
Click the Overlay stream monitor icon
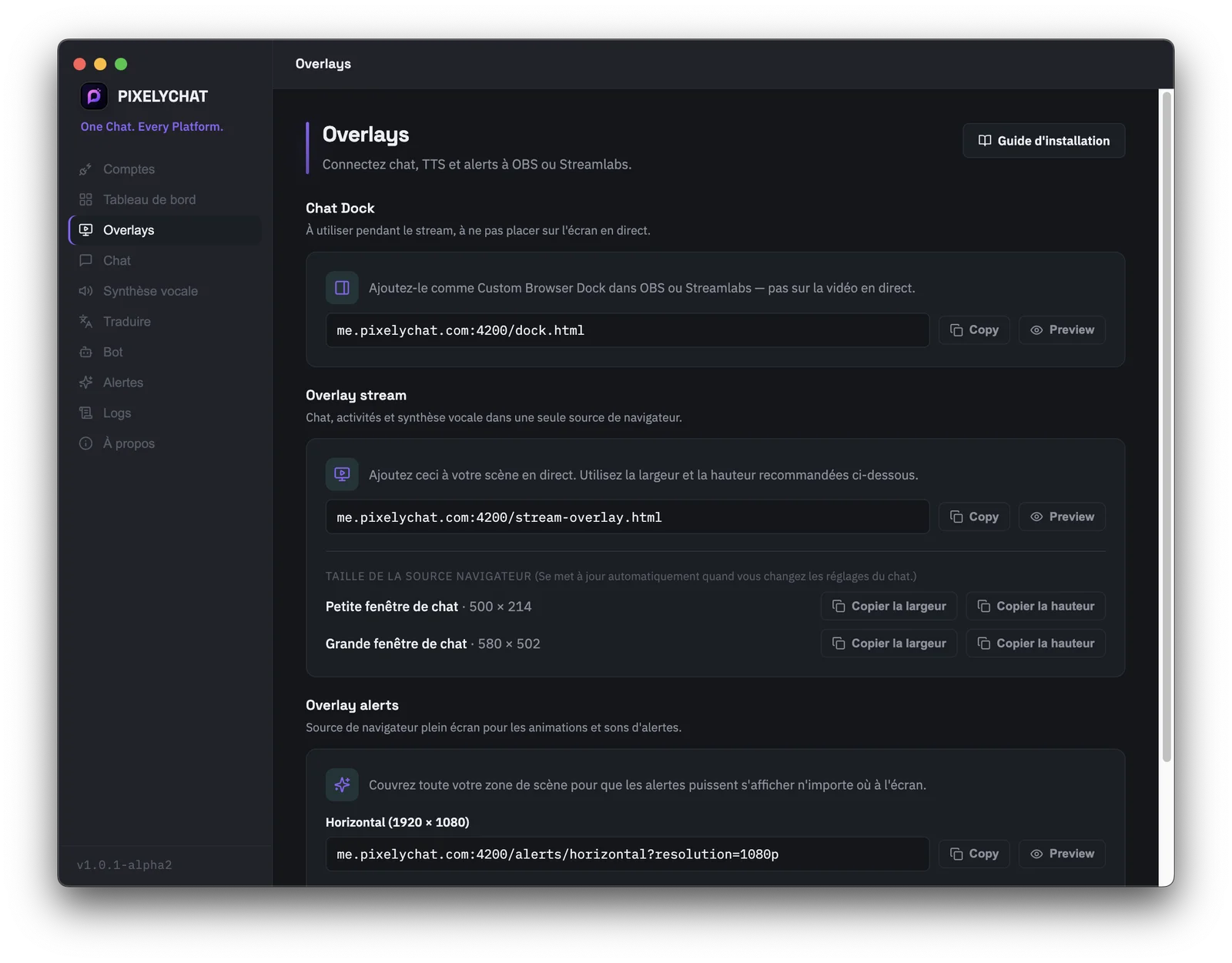click(x=342, y=474)
